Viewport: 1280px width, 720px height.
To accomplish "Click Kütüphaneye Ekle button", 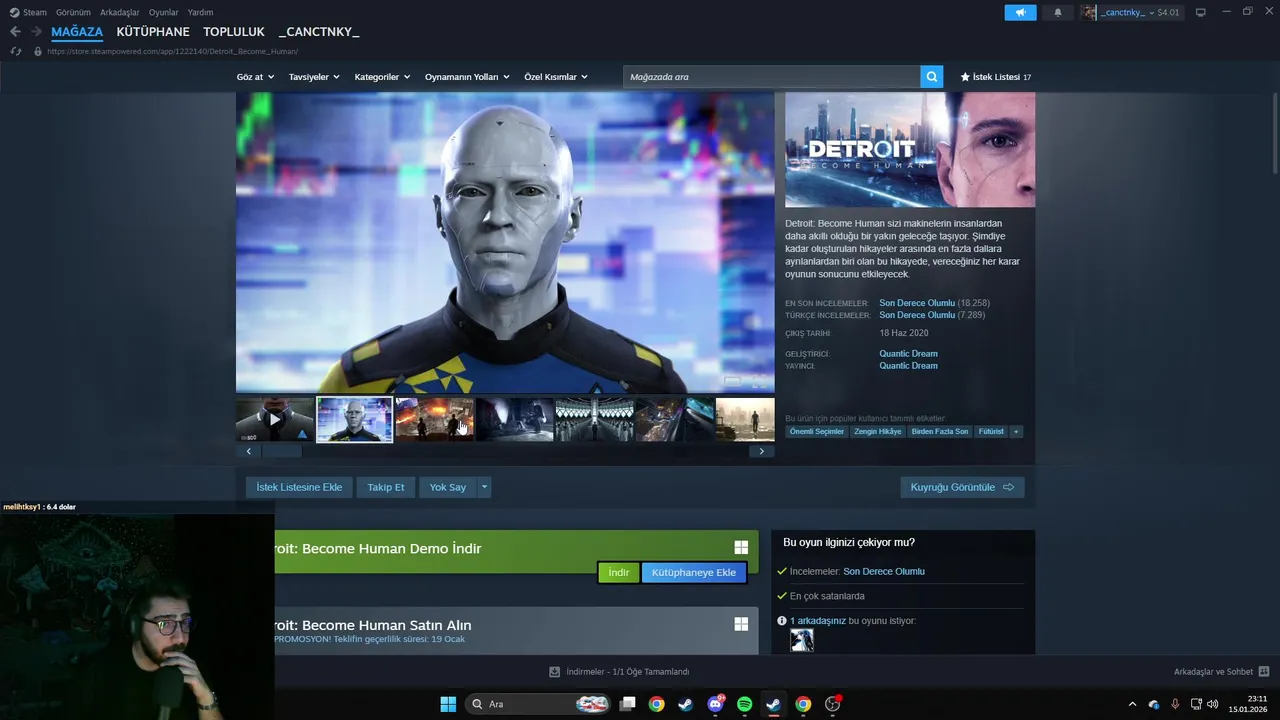I will [694, 572].
